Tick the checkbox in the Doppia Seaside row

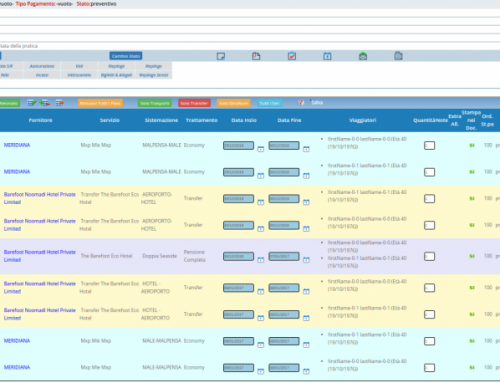click(429, 256)
